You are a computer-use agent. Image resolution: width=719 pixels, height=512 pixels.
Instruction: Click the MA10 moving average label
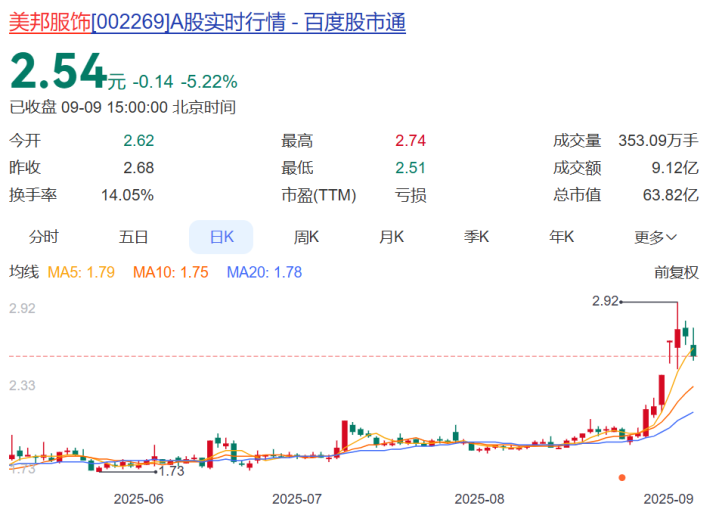(171, 272)
